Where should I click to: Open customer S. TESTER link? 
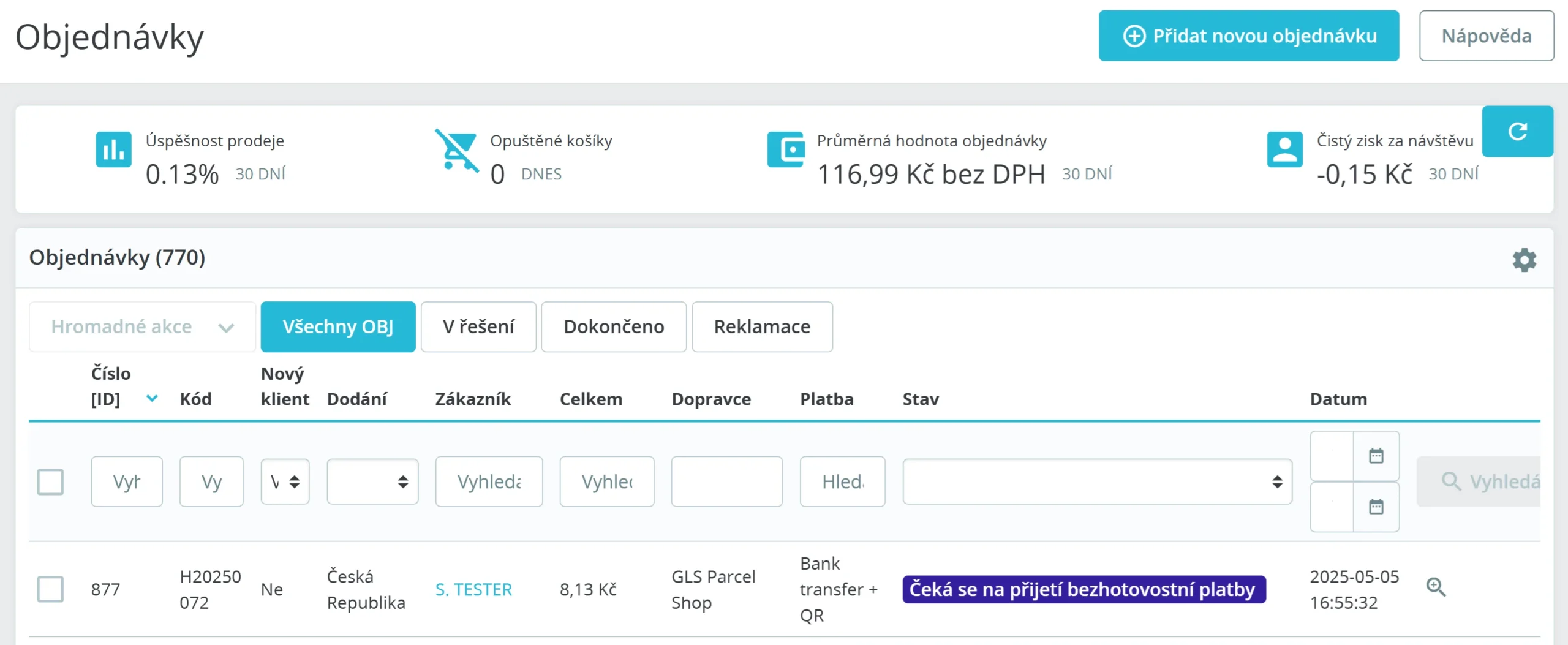point(473,589)
